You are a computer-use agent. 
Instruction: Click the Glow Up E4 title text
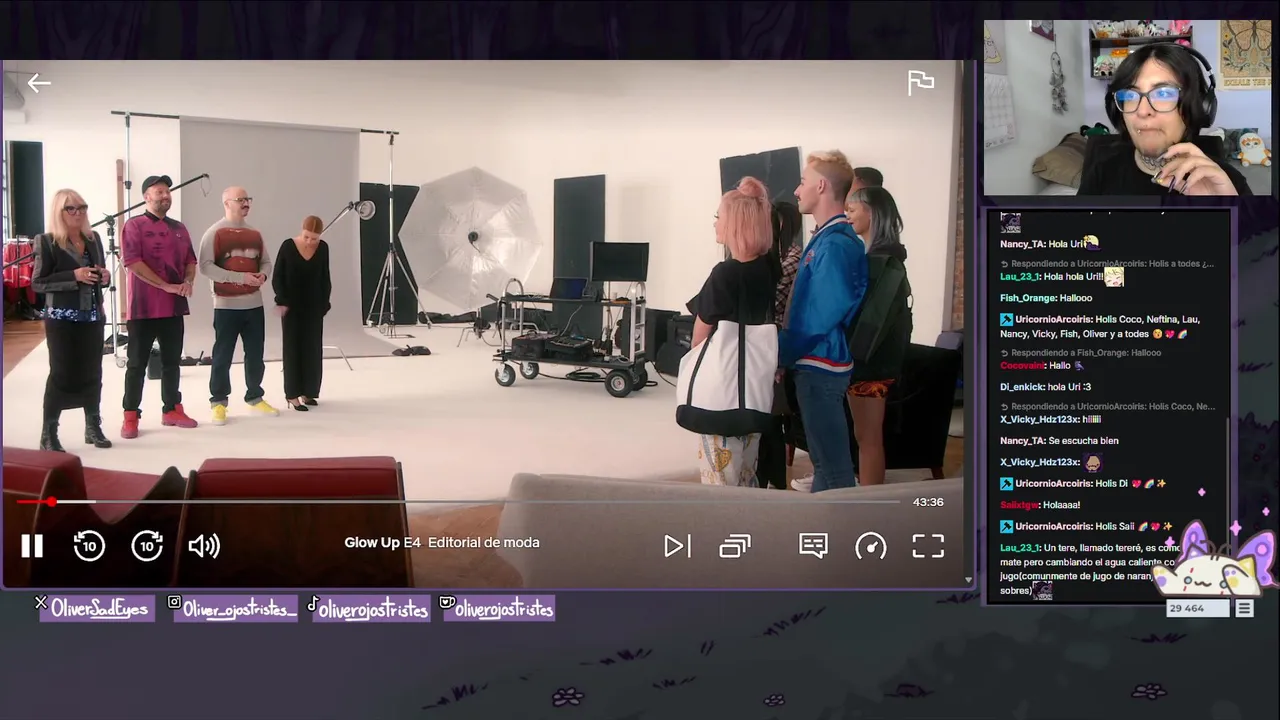(442, 543)
